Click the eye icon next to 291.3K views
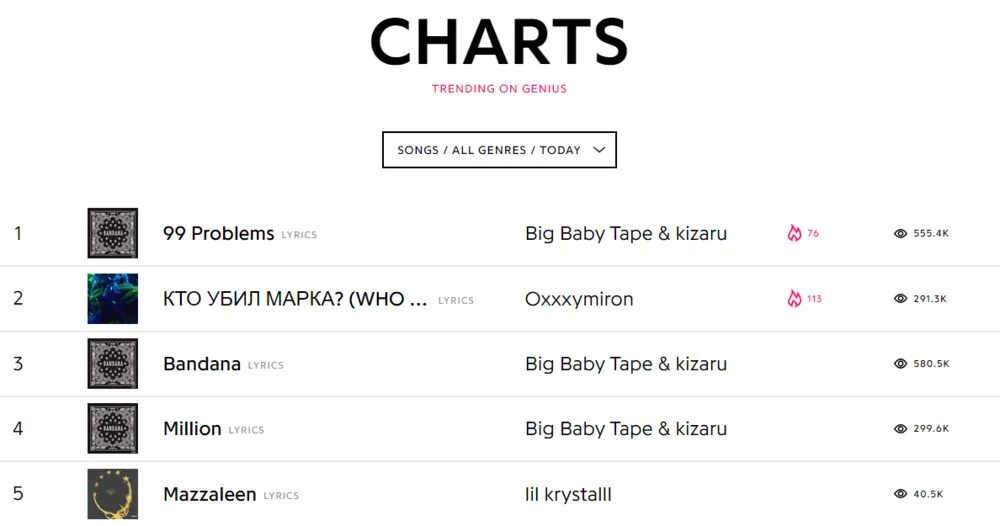Image resolution: width=1000 pixels, height=526 pixels. pyautogui.click(x=901, y=298)
